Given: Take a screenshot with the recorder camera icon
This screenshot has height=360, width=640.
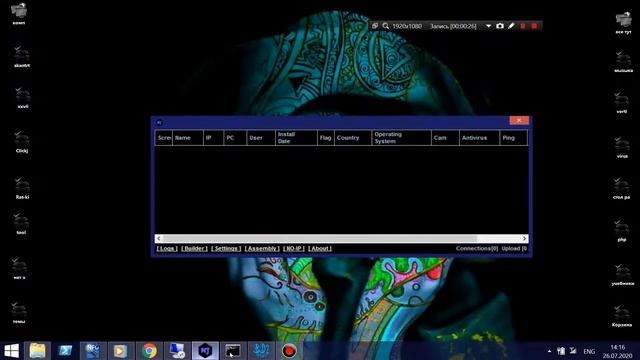Looking at the screenshot, I should [500, 26].
